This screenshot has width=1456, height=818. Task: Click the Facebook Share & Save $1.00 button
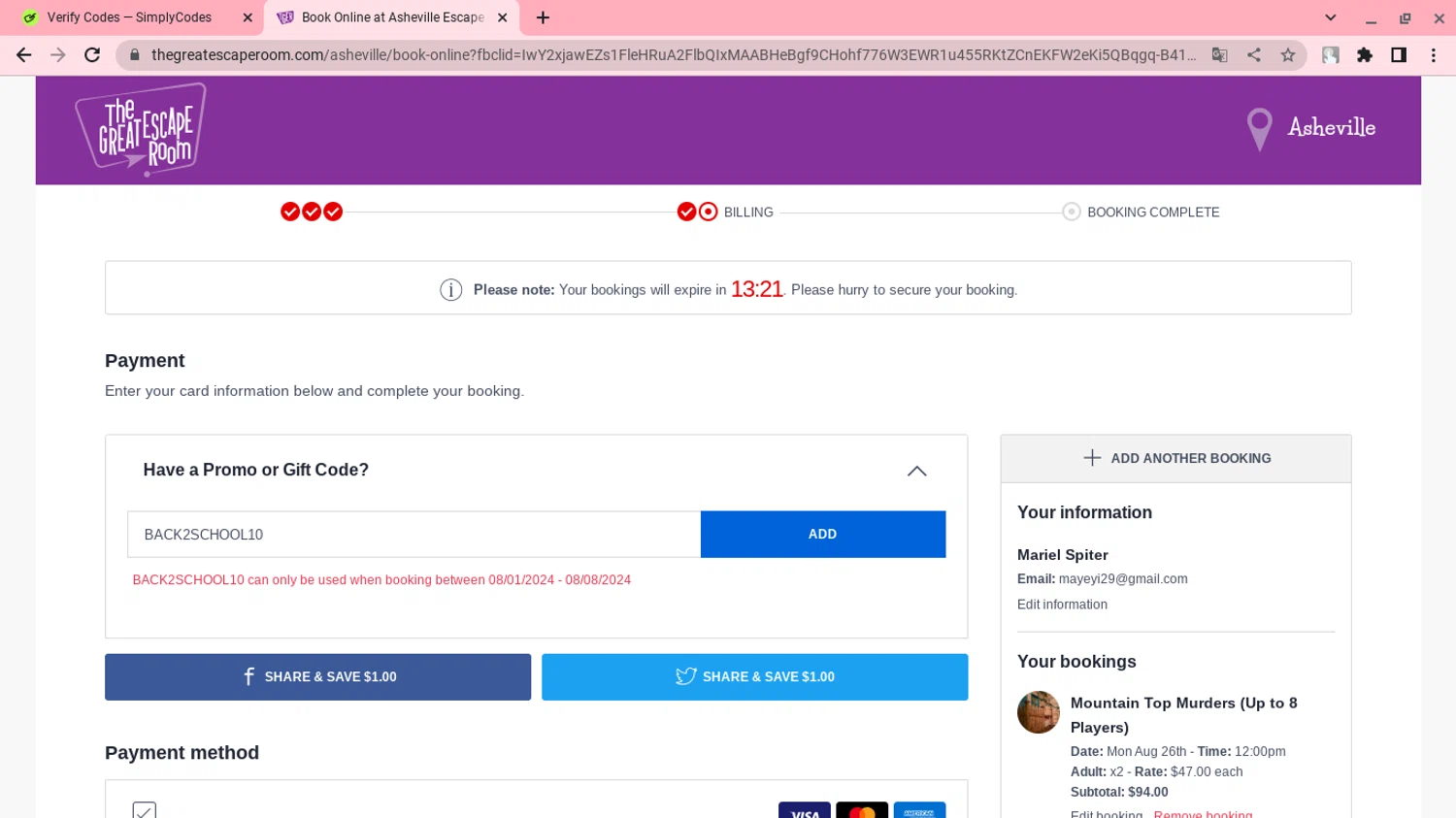point(317,676)
